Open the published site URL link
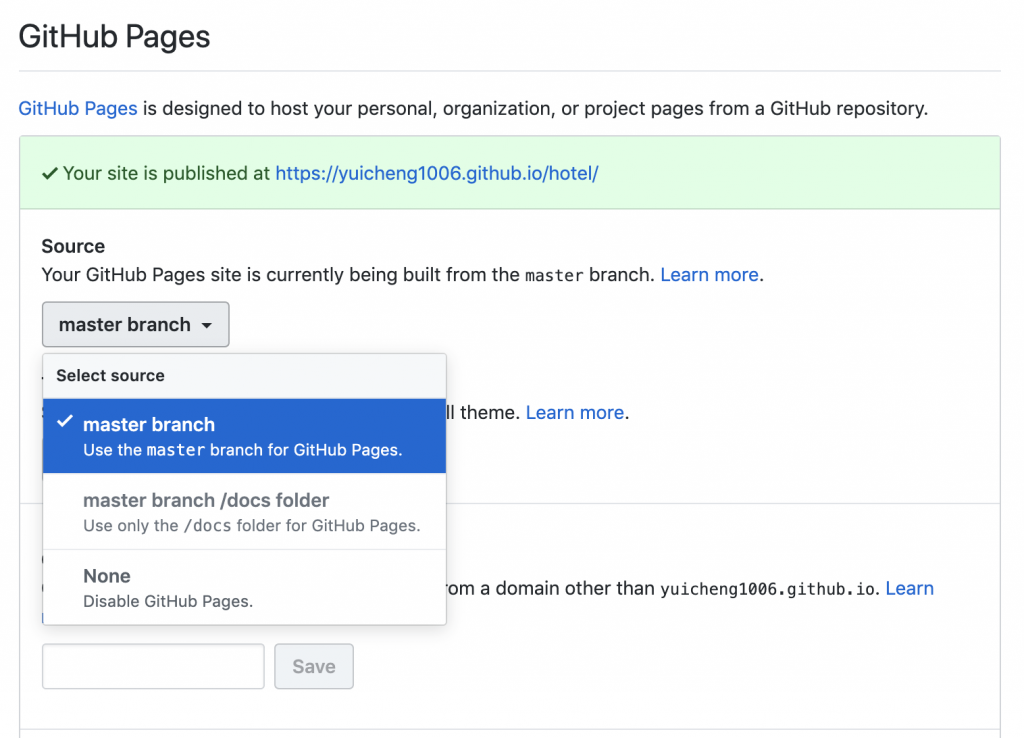Screen dimensions: 1024x738 coord(436,173)
